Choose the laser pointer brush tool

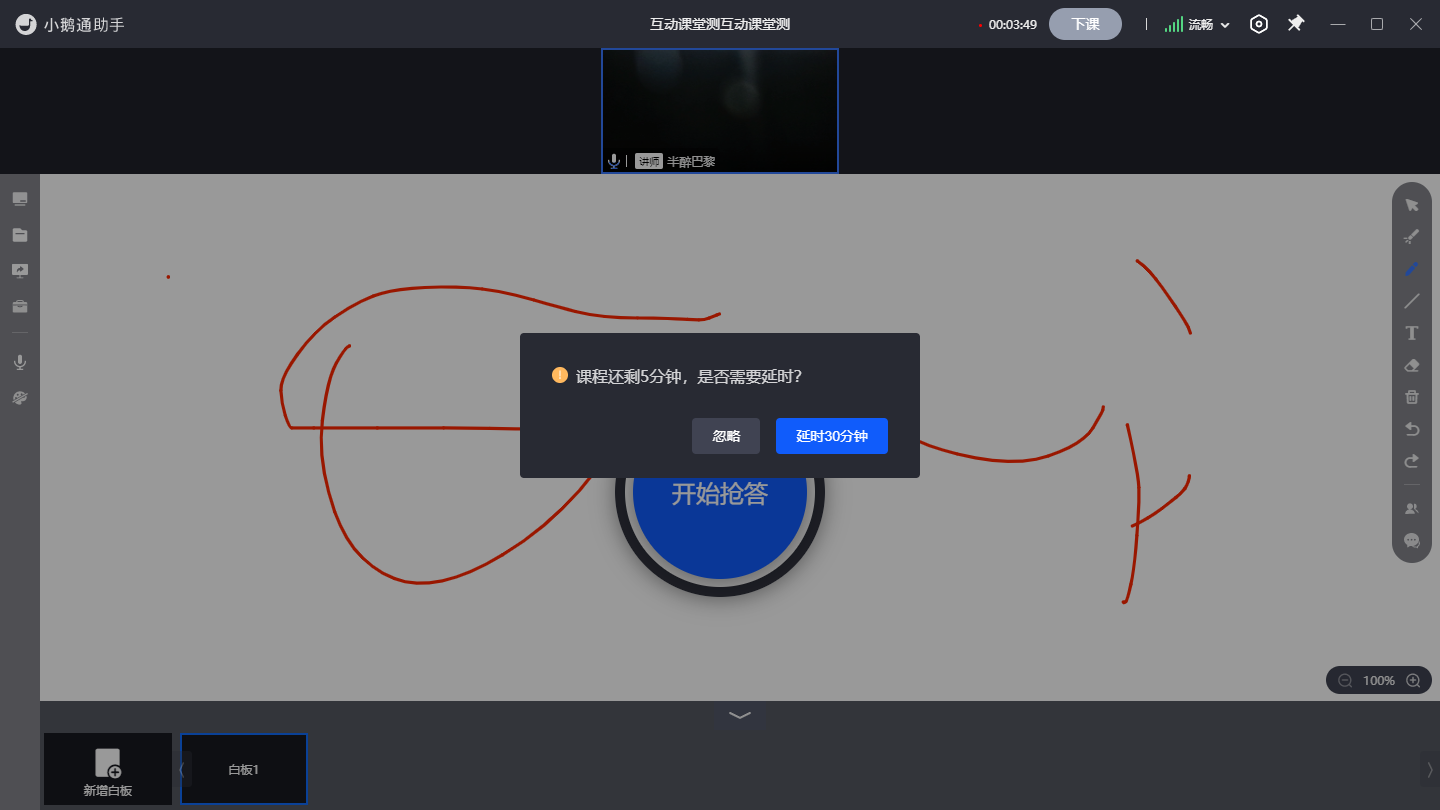click(x=1412, y=237)
